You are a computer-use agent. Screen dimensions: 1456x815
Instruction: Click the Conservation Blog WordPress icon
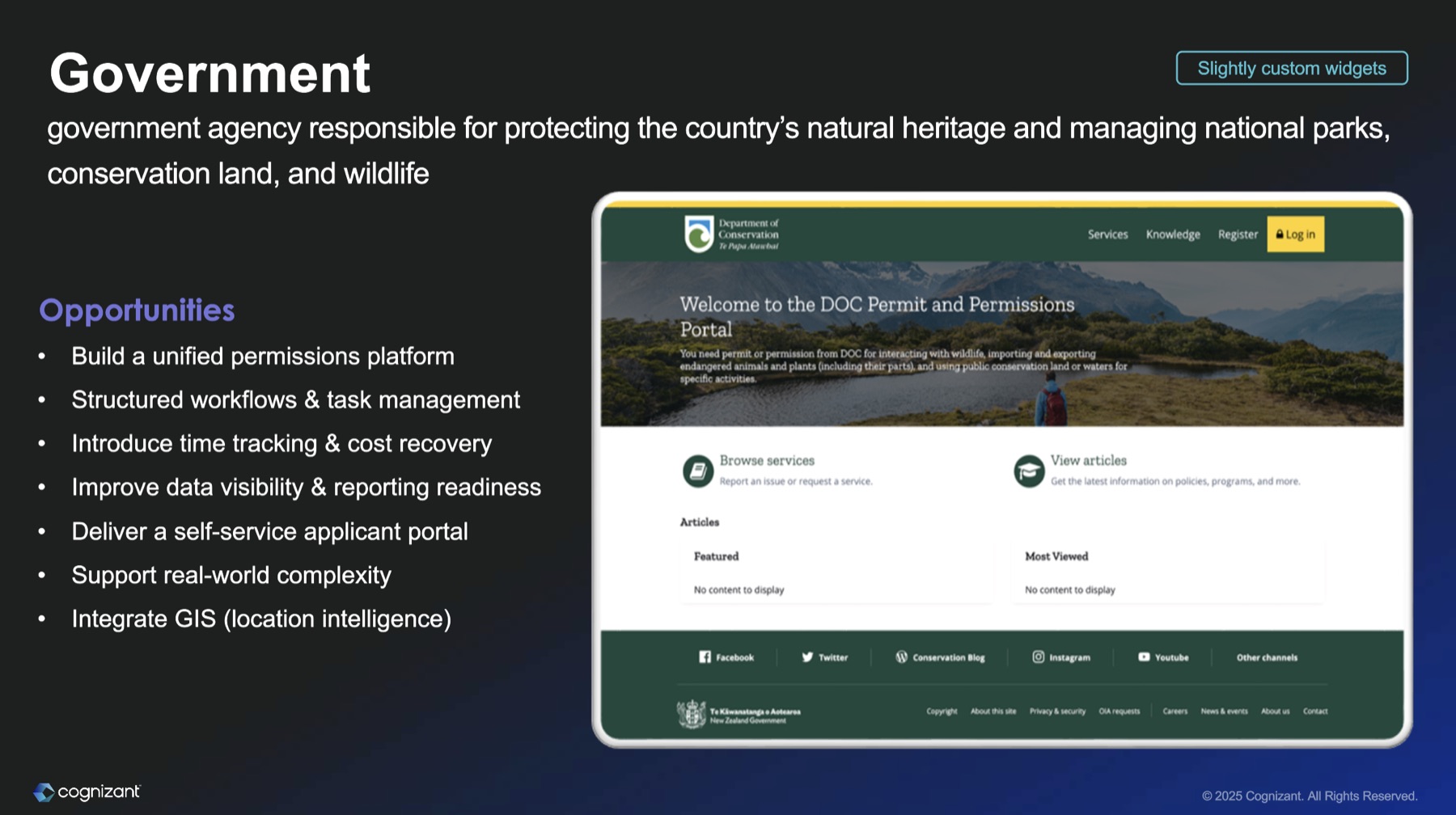[x=901, y=657]
